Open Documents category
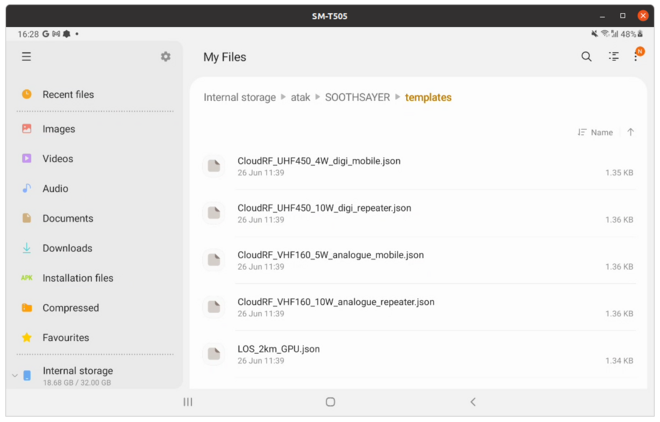 pos(95,218)
